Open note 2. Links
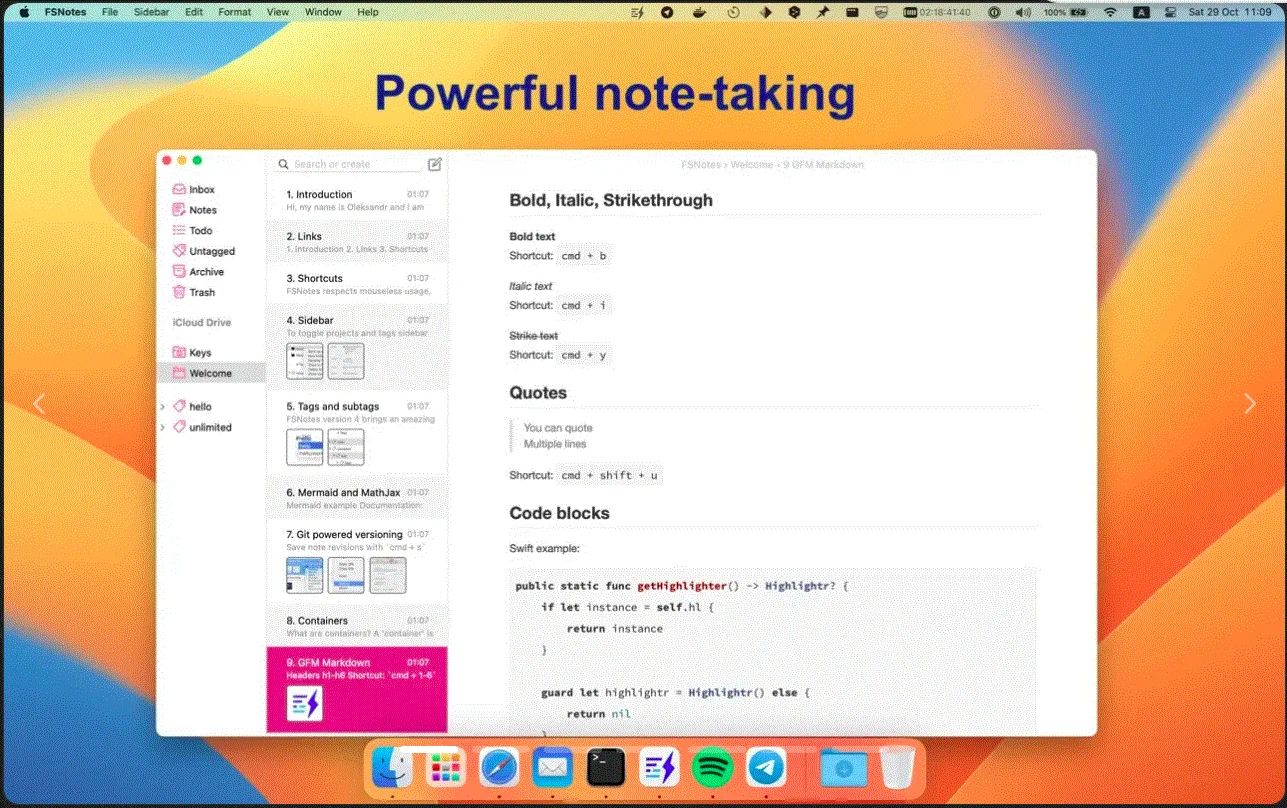The height and width of the screenshot is (808, 1287). point(357,242)
